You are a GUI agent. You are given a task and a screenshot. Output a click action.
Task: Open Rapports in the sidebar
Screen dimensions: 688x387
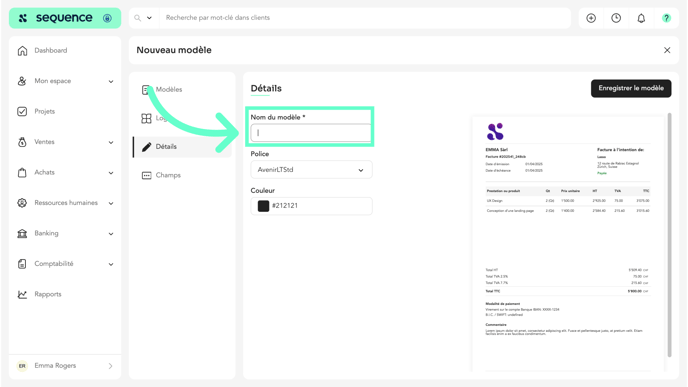tap(48, 294)
